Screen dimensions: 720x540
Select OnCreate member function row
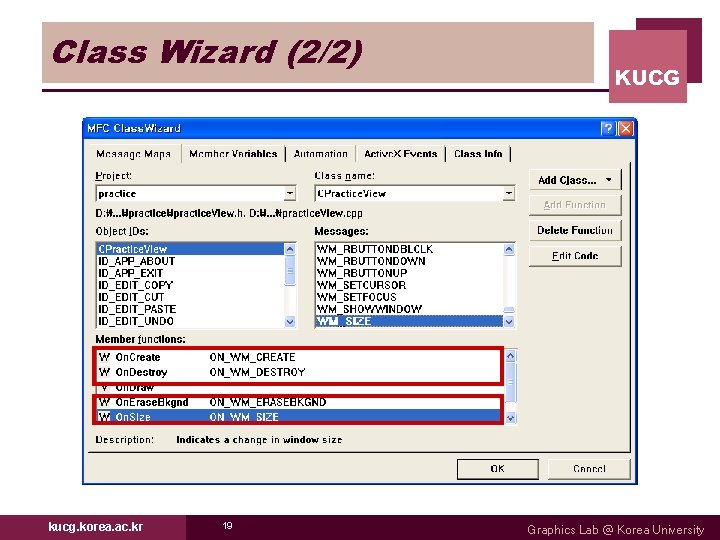[x=298, y=357]
